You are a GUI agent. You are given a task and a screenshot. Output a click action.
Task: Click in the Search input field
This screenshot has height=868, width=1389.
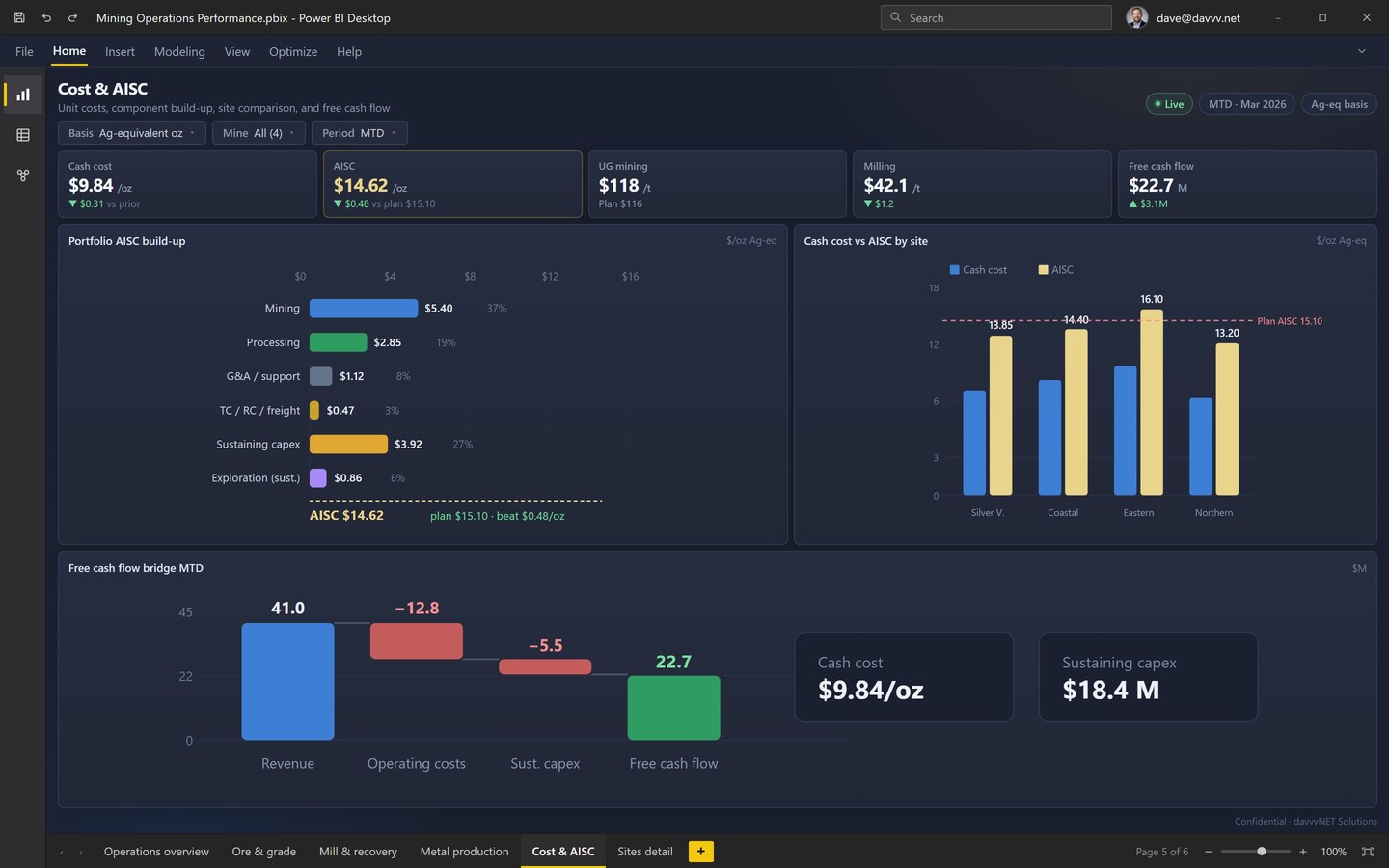[x=996, y=17]
